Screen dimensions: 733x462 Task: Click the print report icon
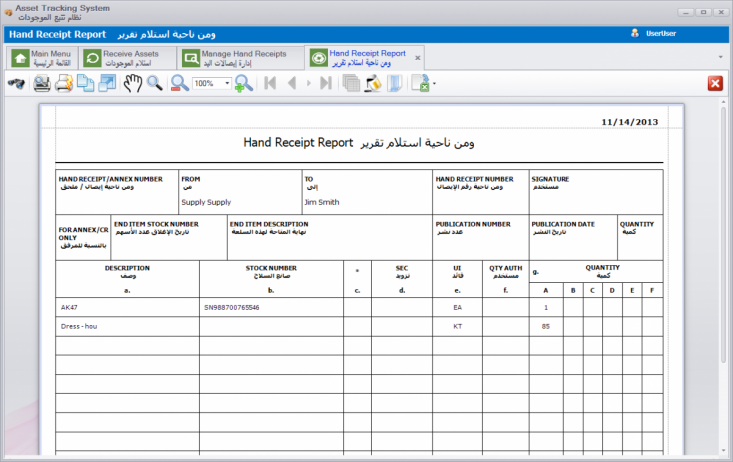(x=42, y=83)
